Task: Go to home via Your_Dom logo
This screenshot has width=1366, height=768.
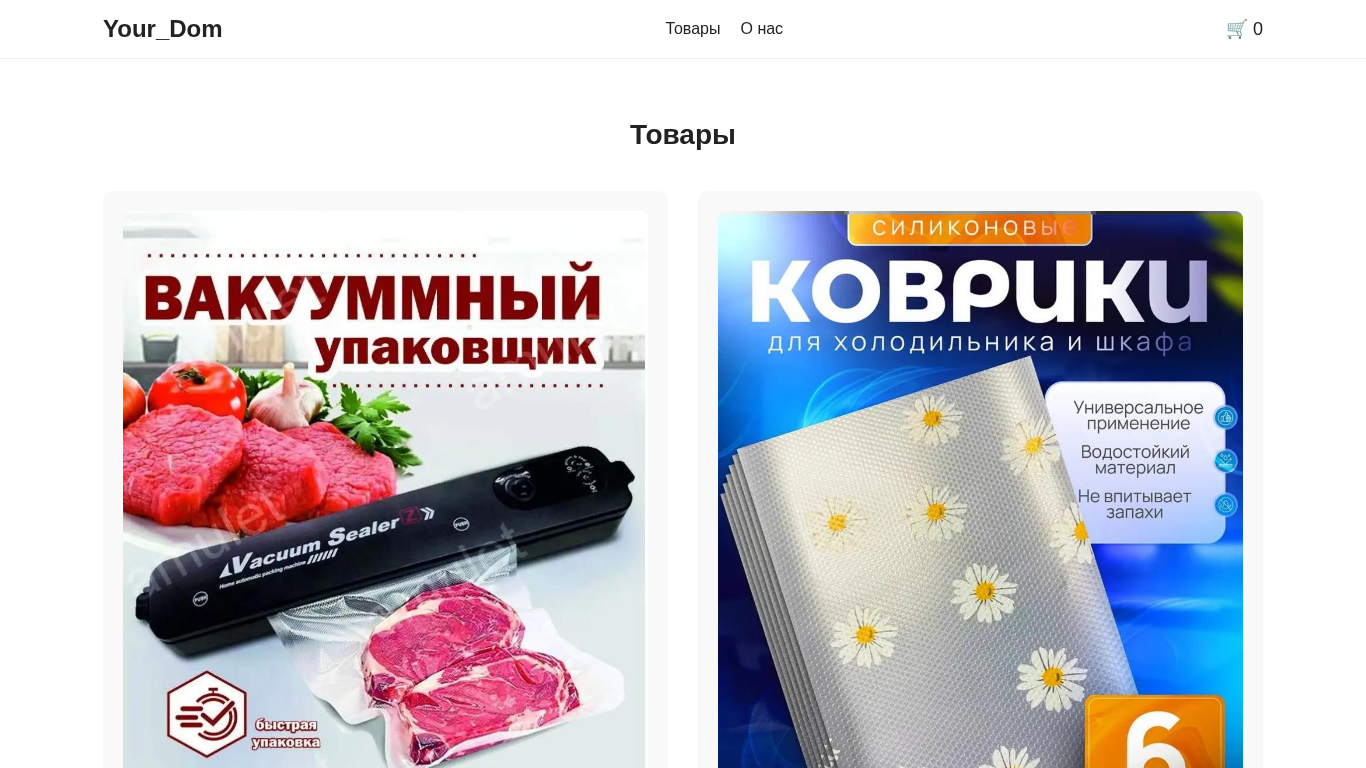Action: [x=163, y=29]
